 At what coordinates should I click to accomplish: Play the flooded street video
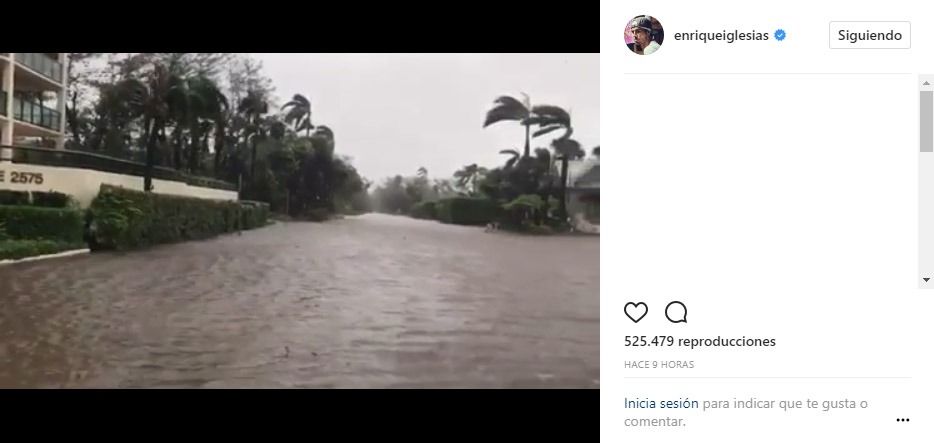(300, 221)
